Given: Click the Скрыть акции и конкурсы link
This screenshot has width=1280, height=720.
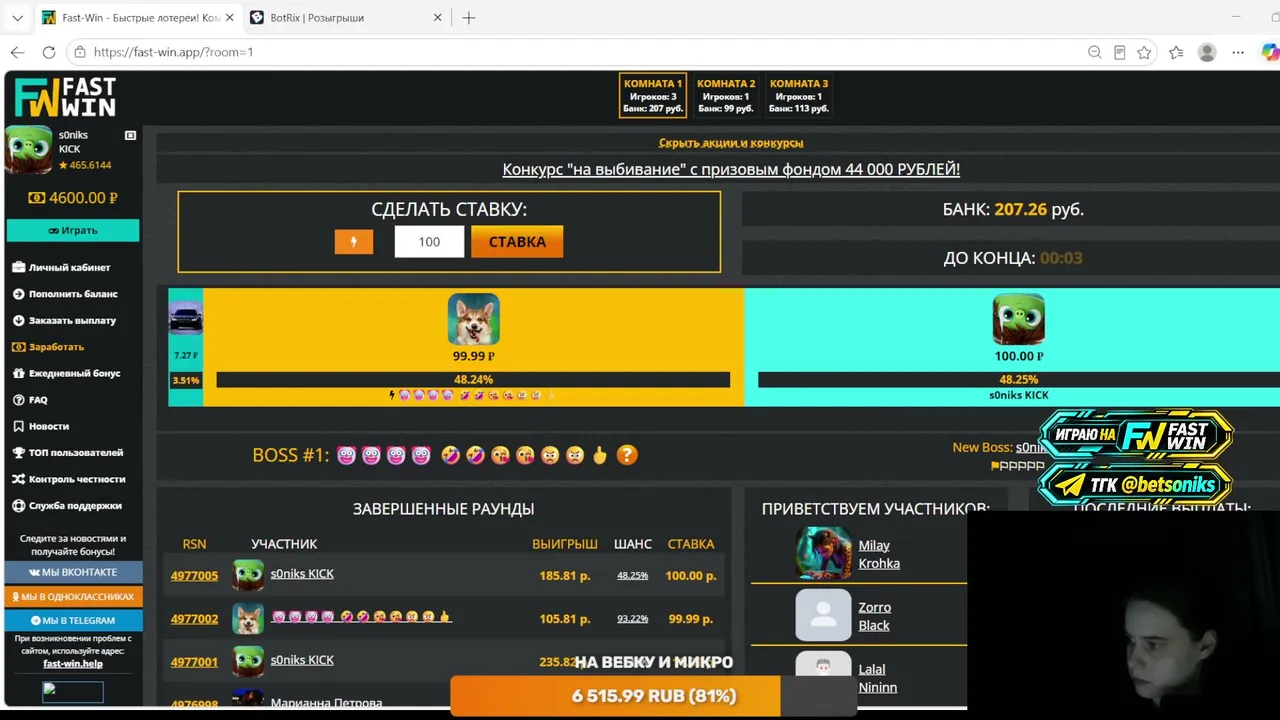Looking at the screenshot, I should tap(731, 143).
